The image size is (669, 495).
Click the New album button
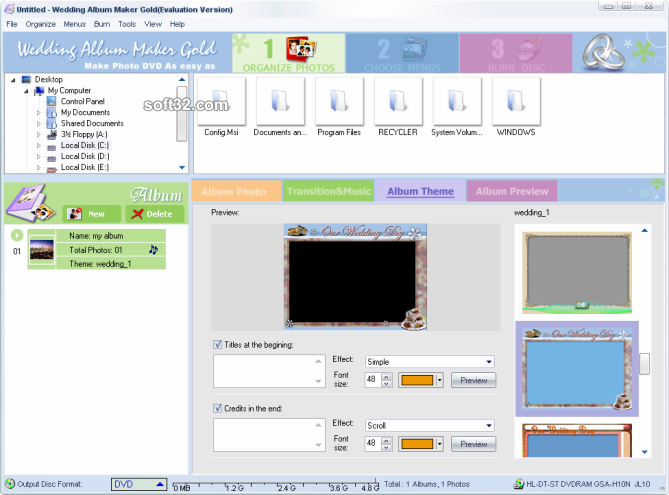click(92, 214)
